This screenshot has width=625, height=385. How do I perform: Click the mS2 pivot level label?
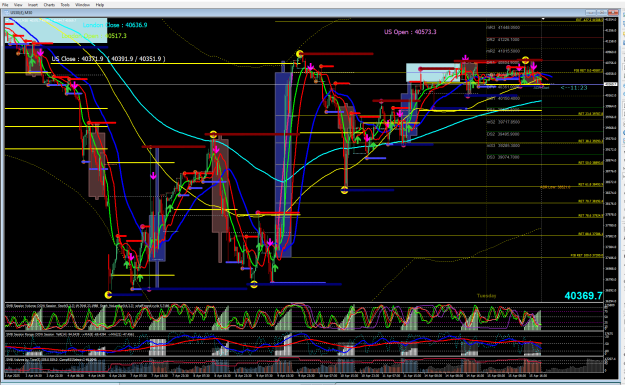click(503, 122)
